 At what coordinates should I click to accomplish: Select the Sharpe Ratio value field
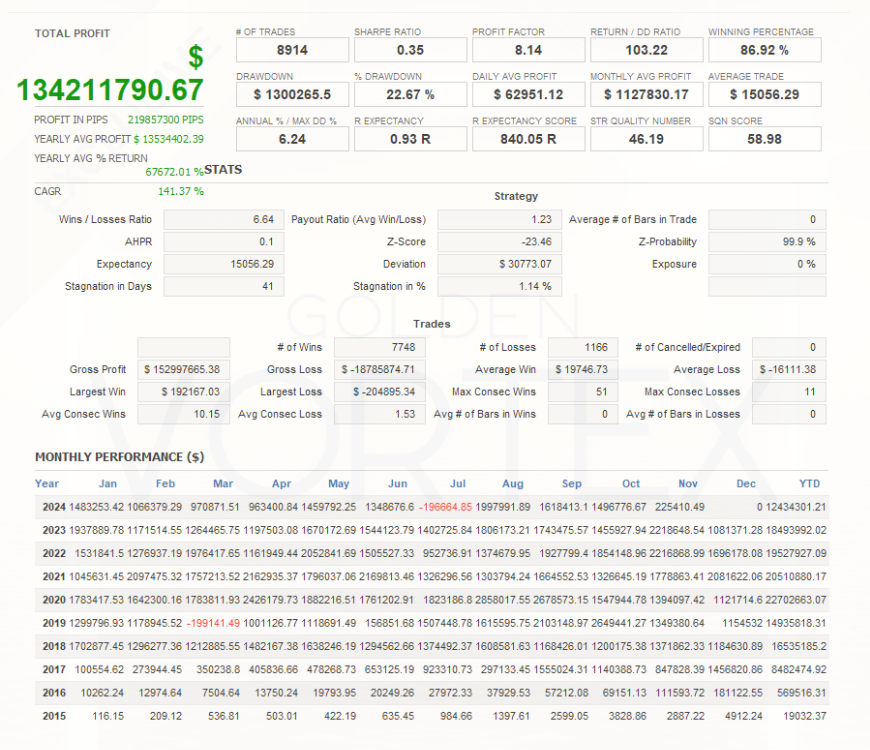pos(410,50)
